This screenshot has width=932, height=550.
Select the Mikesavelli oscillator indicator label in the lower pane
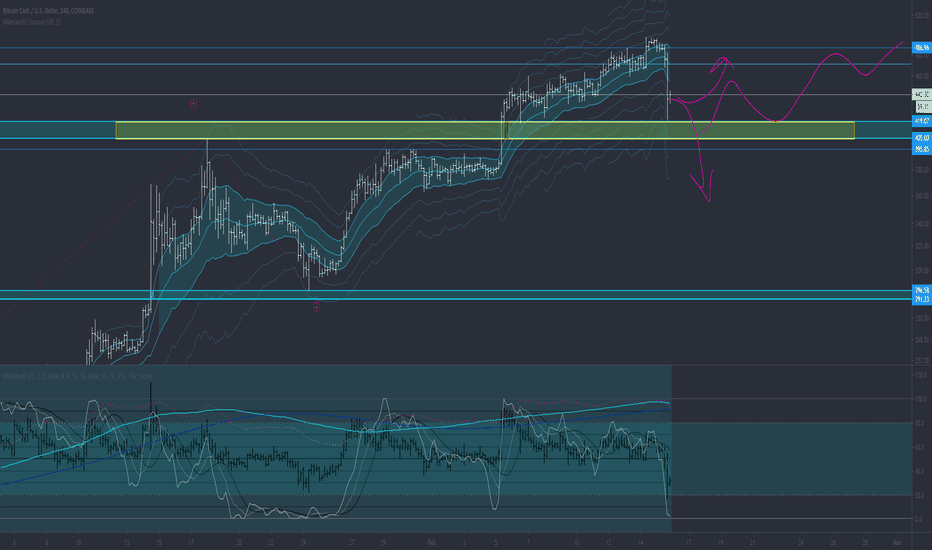[77, 376]
